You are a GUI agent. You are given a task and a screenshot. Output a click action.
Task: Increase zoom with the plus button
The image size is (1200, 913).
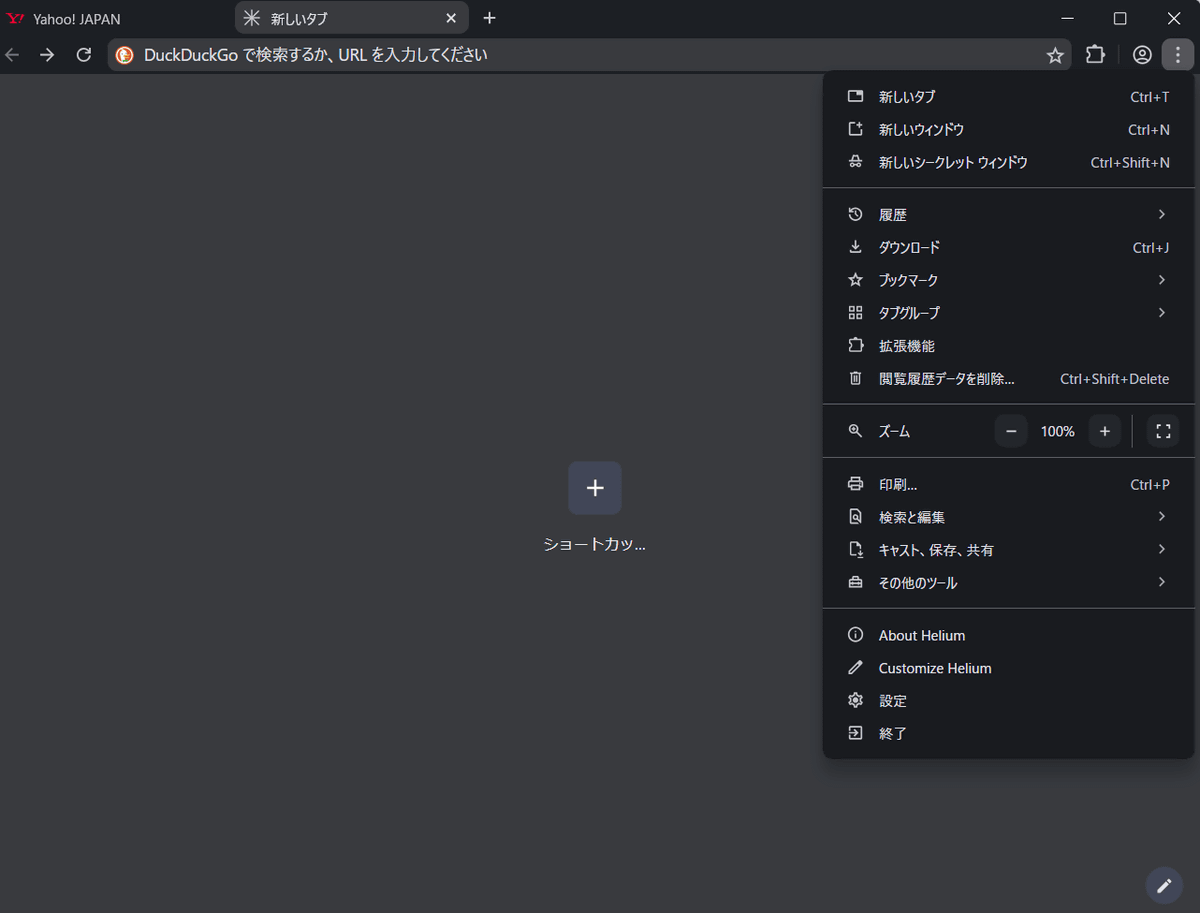point(1105,431)
